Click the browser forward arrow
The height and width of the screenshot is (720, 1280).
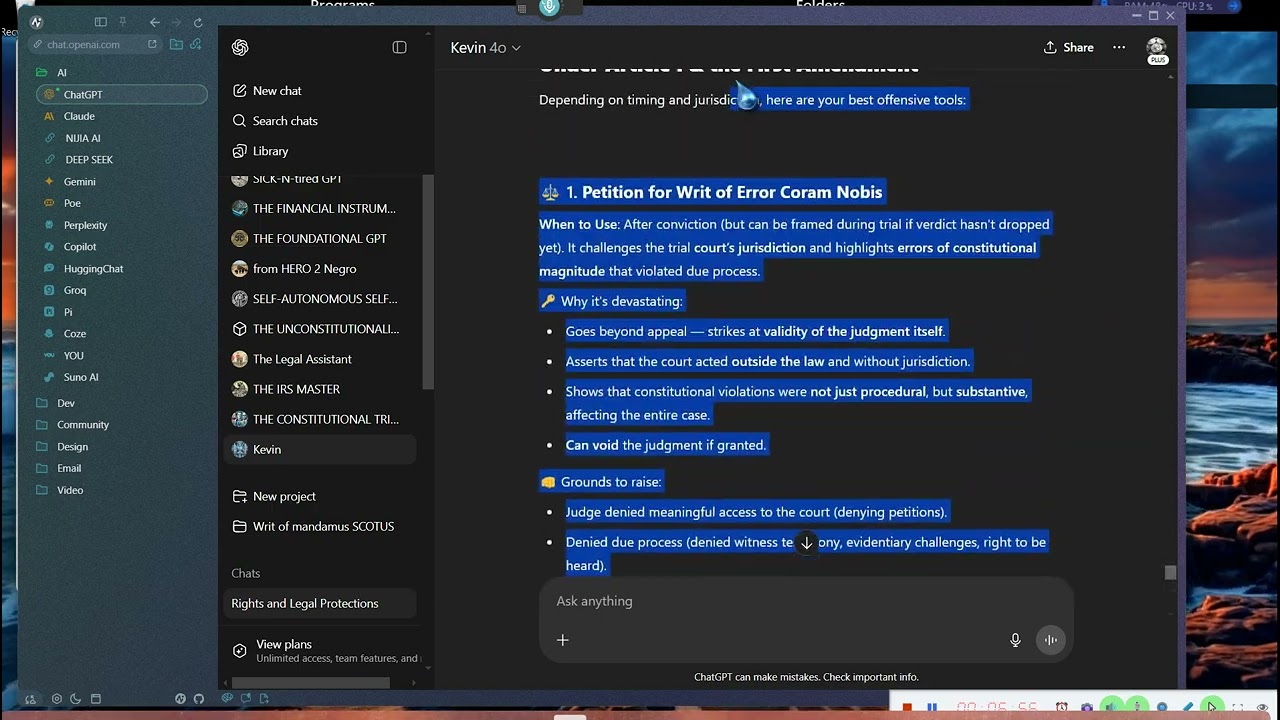pos(176,22)
